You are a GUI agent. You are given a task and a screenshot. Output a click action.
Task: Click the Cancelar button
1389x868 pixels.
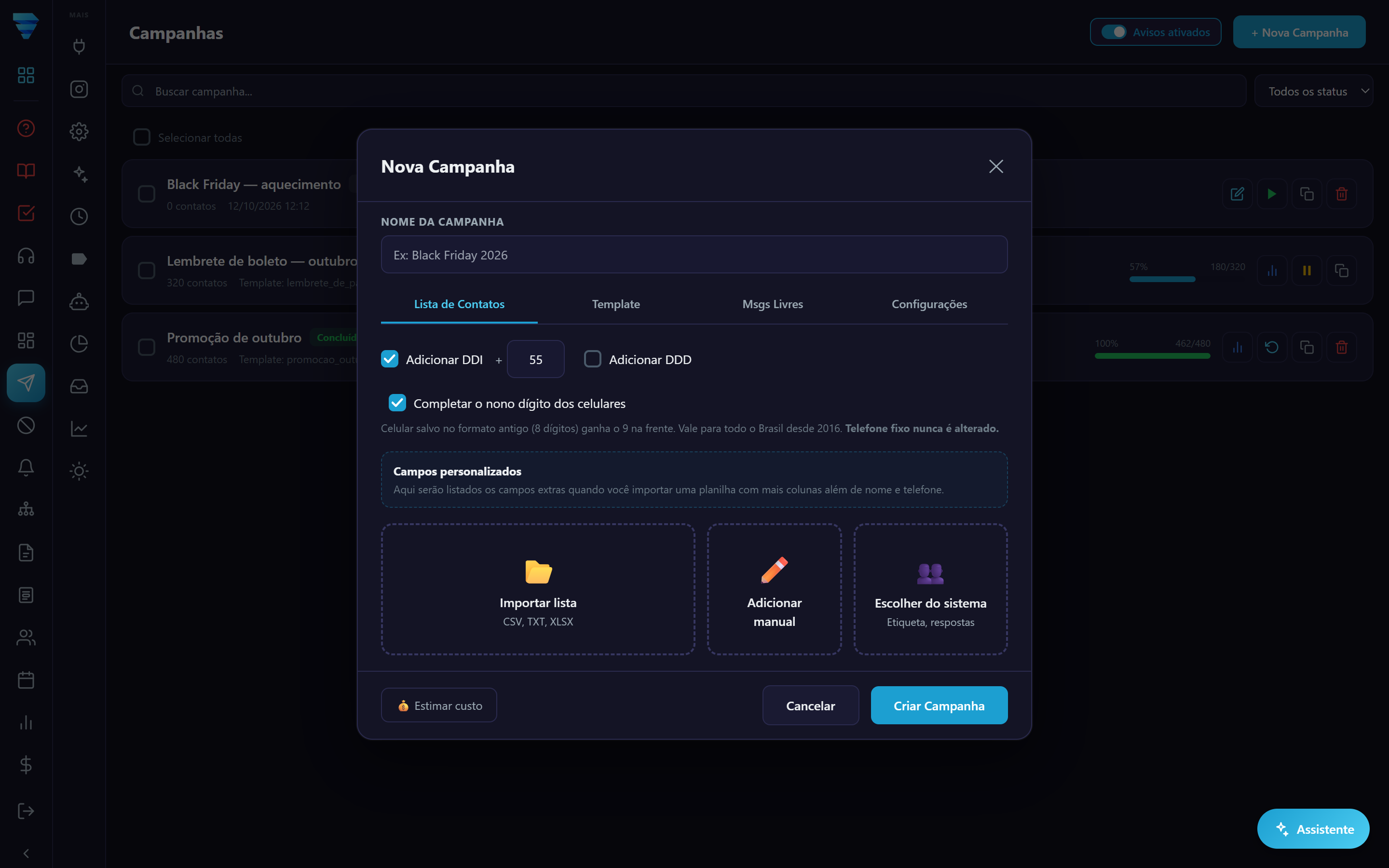click(x=810, y=705)
